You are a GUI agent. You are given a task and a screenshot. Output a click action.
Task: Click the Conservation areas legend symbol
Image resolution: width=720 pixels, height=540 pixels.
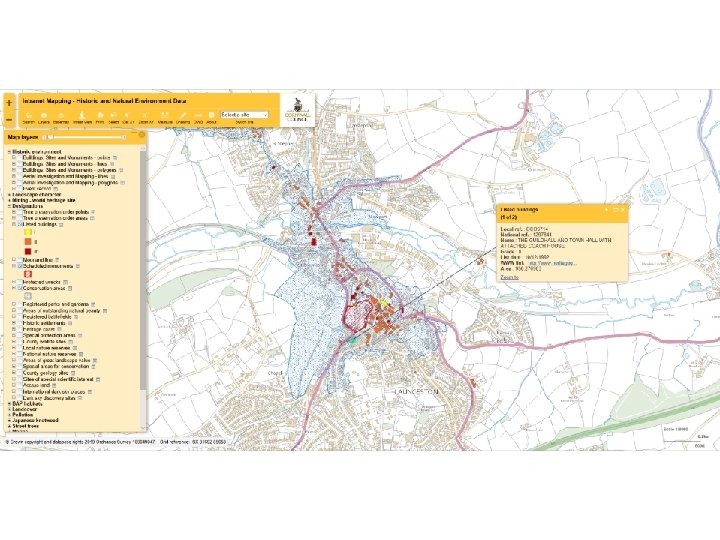pyautogui.click(x=28, y=296)
